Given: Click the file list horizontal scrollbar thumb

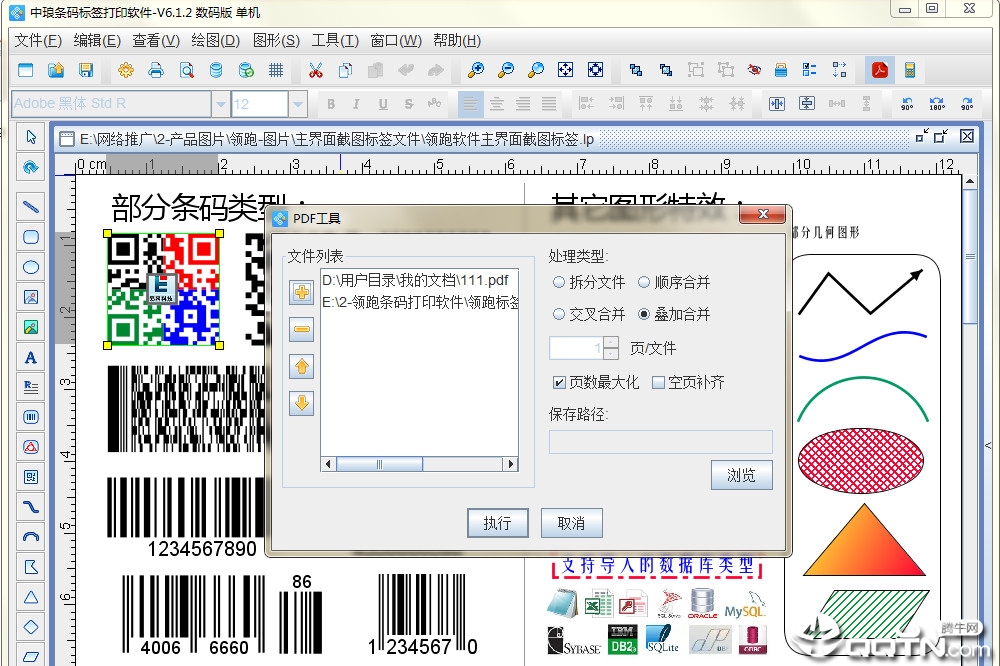Looking at the screenshot, I should coord(379,464).
